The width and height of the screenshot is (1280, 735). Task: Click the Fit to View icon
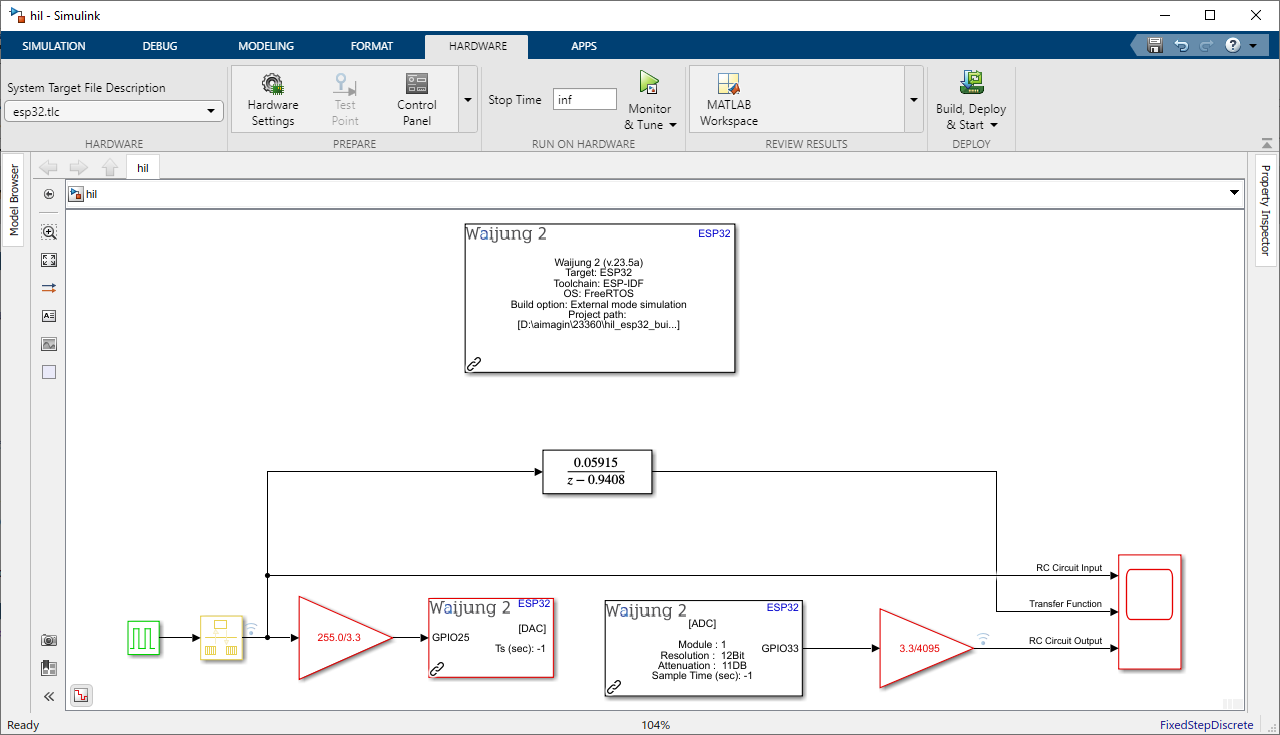[x=49, y=260]
